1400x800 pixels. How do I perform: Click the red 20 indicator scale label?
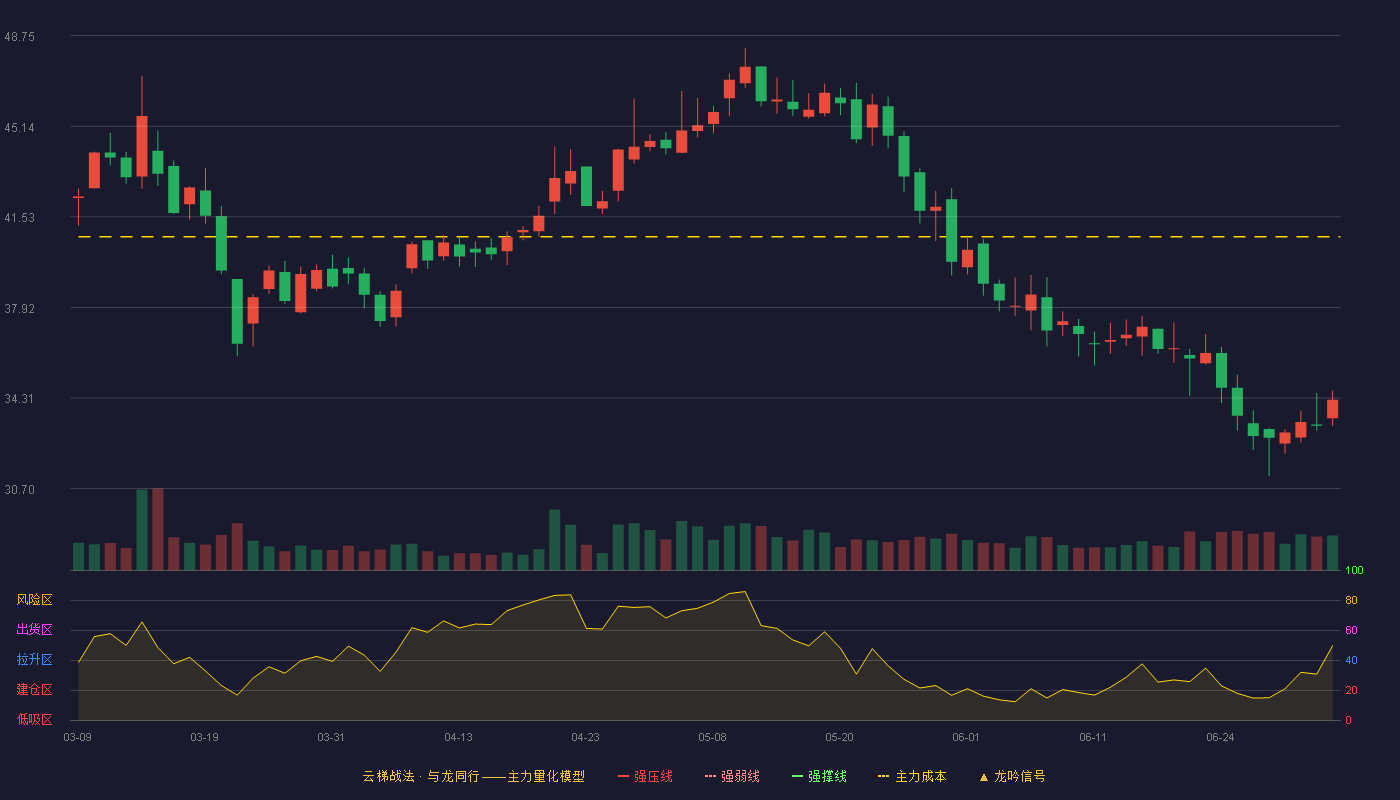(1351, 690)
